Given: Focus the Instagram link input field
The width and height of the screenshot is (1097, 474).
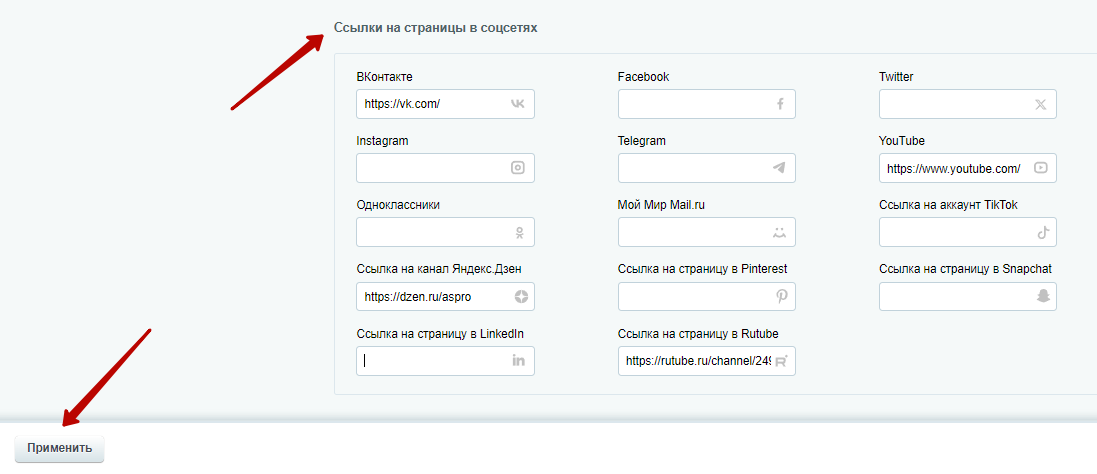Looking at the screenshot, I should click(445, 168).
